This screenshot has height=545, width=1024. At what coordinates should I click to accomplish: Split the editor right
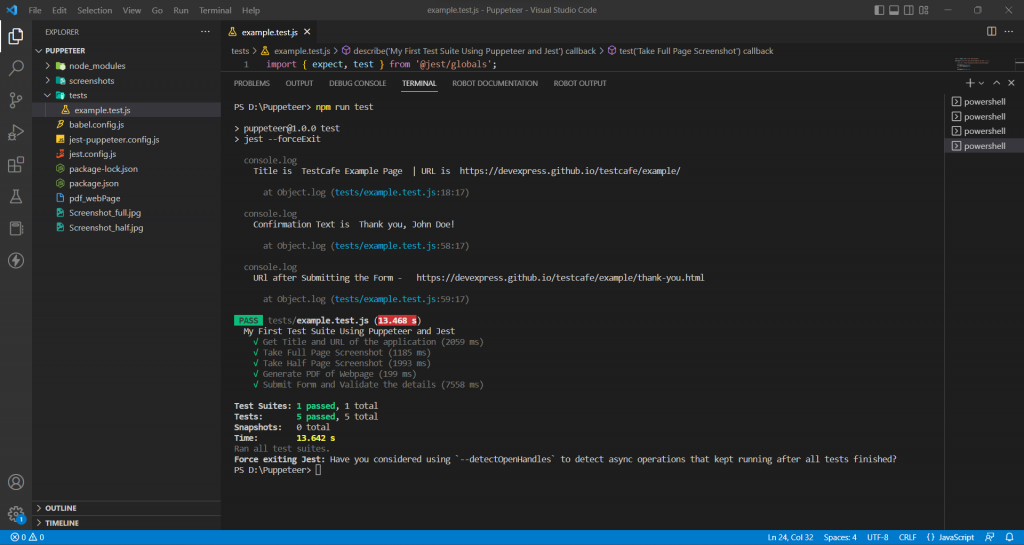click(991, 31)
